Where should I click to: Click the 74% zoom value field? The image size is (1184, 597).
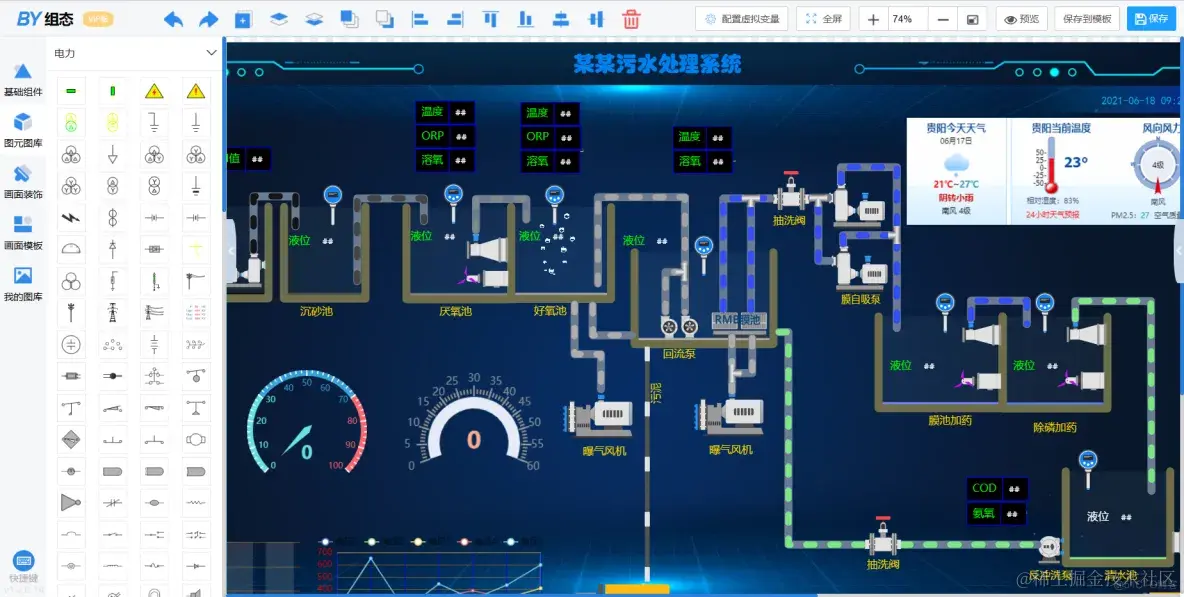pyautogui.click(x=901, y=17)
